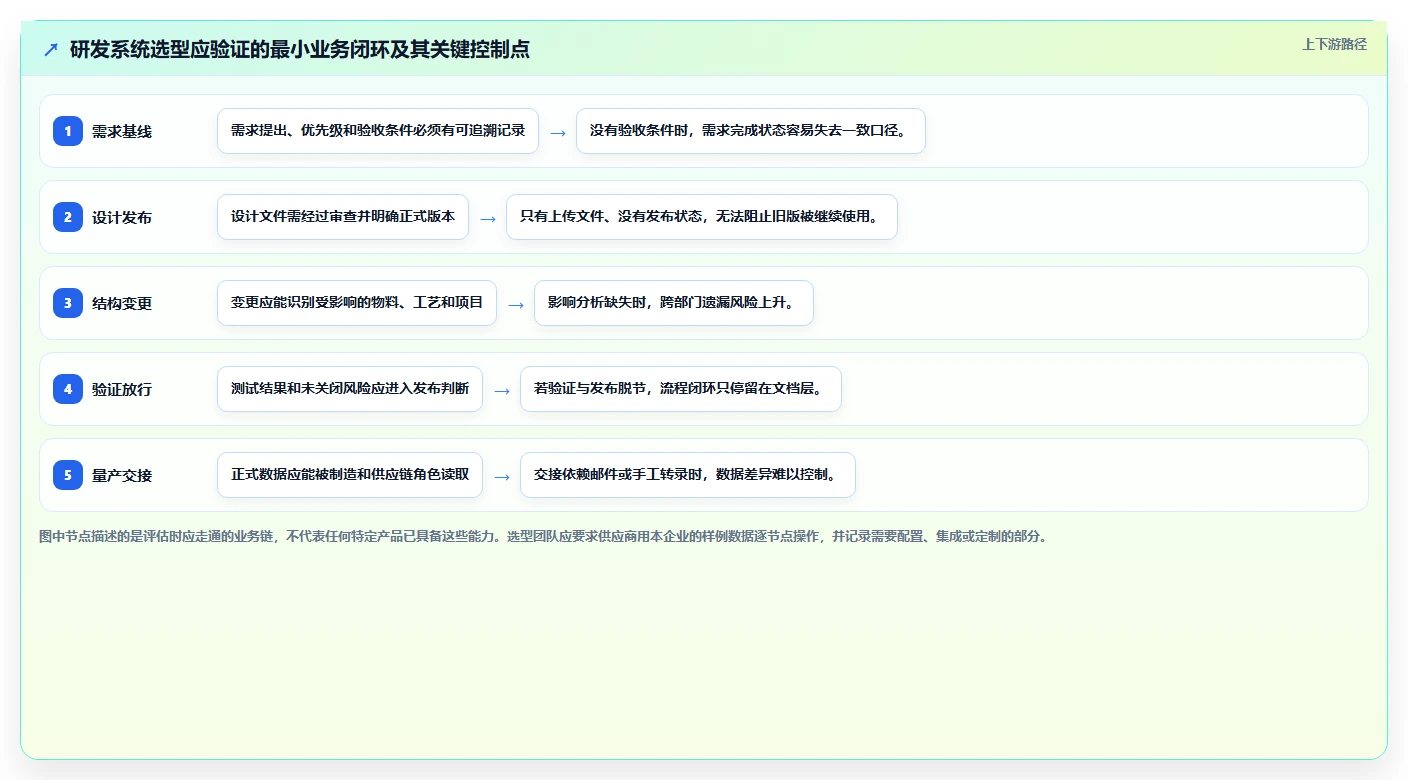Select step number 3 badge for 结构变更
Viewport: 1408px width, 780px height.
tap(68, 303)
